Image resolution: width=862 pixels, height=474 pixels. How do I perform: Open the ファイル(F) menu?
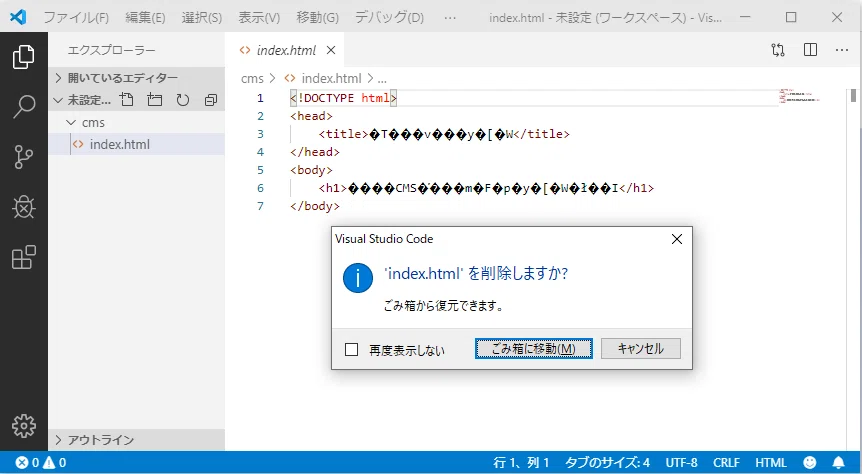pos(76,18)
